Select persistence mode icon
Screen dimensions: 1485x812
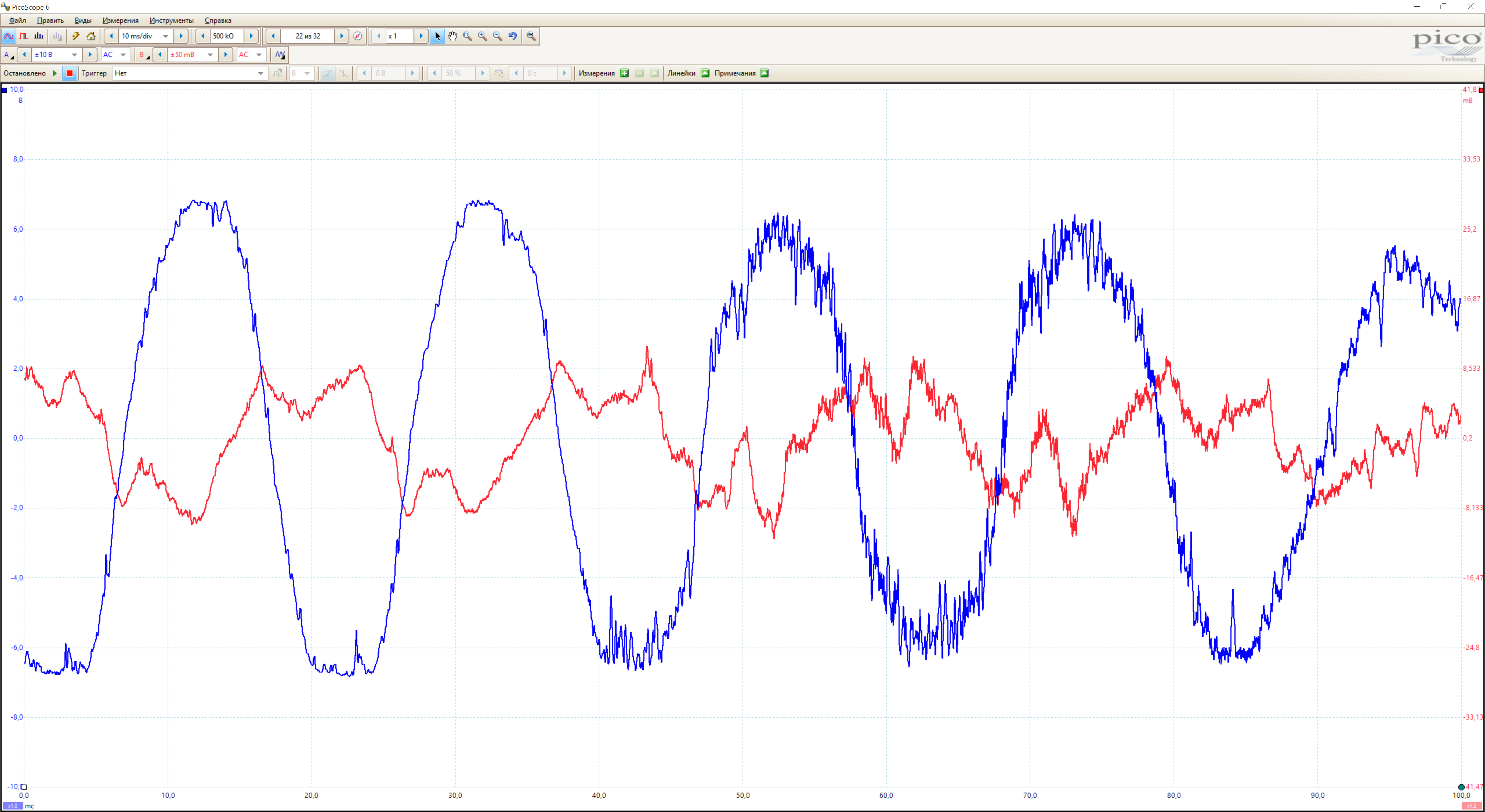pyautogui.click(x=24, y=36)
